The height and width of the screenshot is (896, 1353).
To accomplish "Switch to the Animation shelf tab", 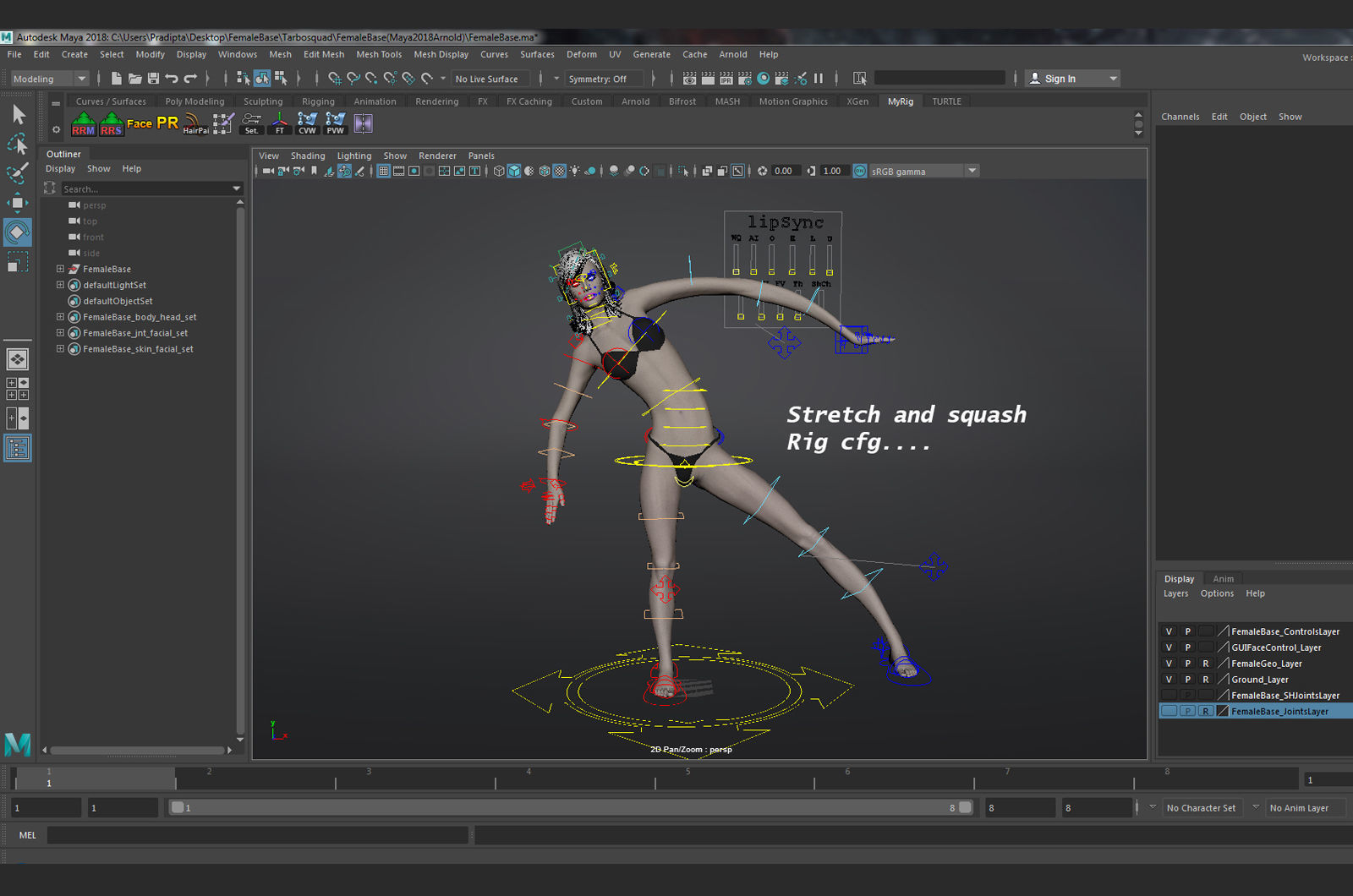I will click(x=375, y=101).
